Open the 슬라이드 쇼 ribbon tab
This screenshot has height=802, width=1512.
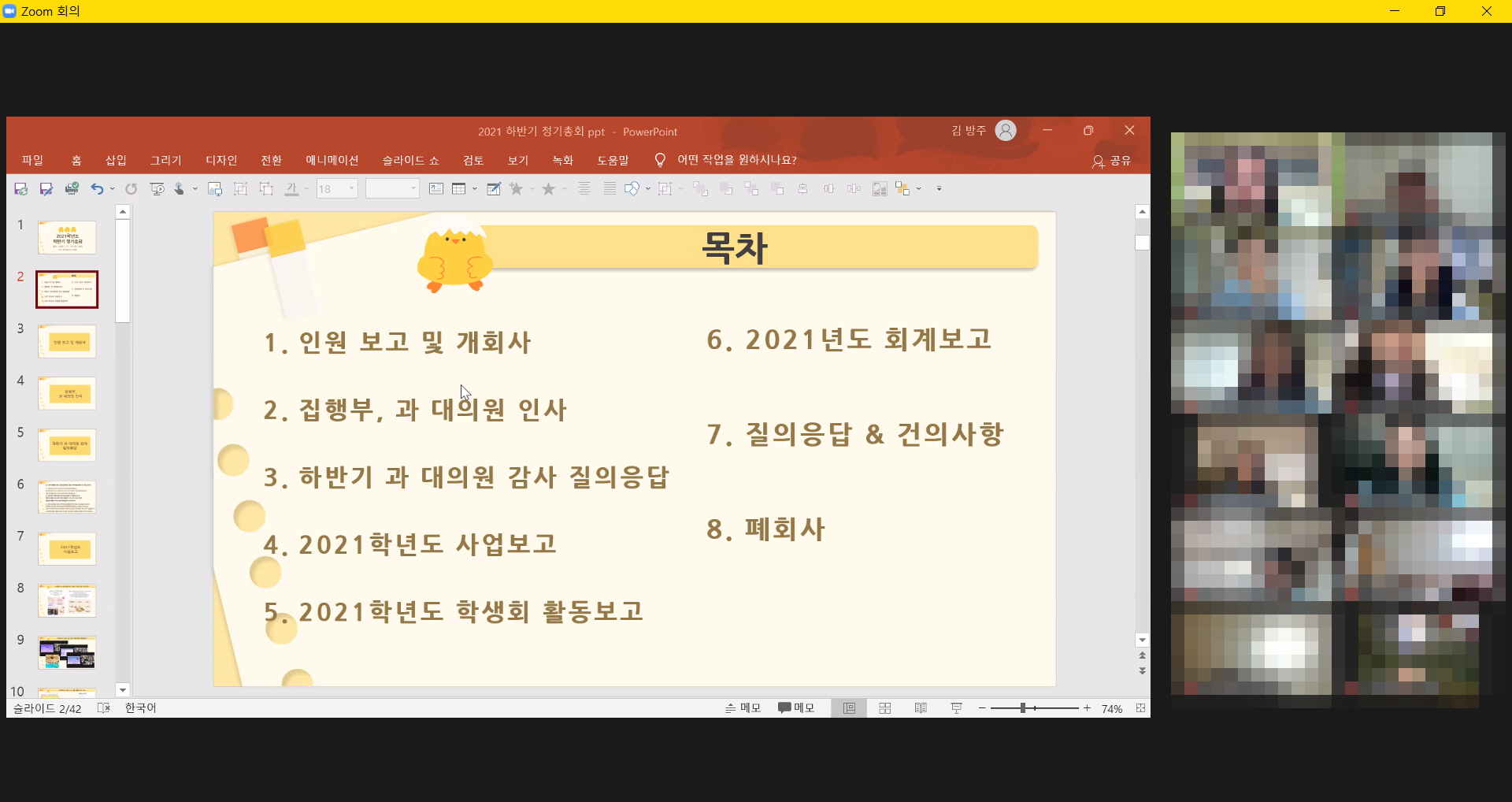[410, 160]
